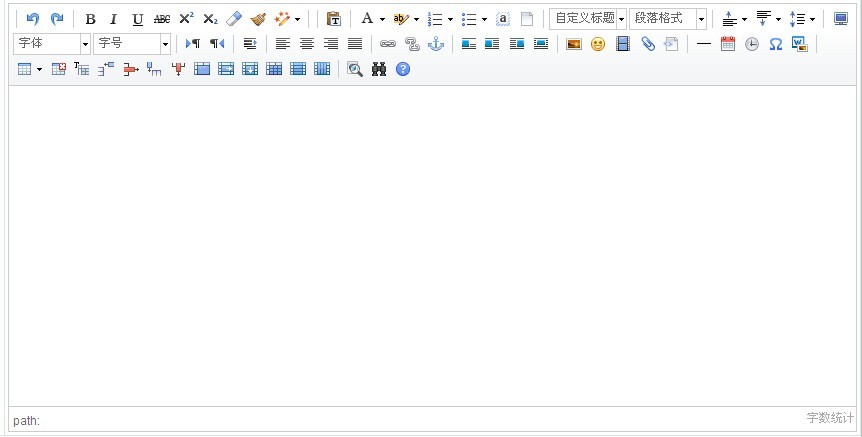Viewport: 862px width, 437px height.
Task: Open the 段落格式 dropdown
Action: pyautogui.click(x=668, y=19)
